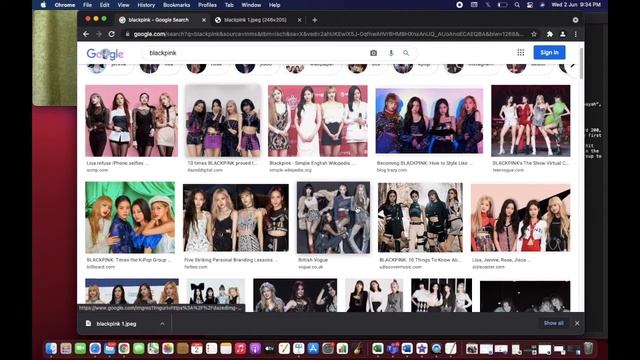640x360 pixels.
Task: Open the Apple menu
Action: [43, 5]
